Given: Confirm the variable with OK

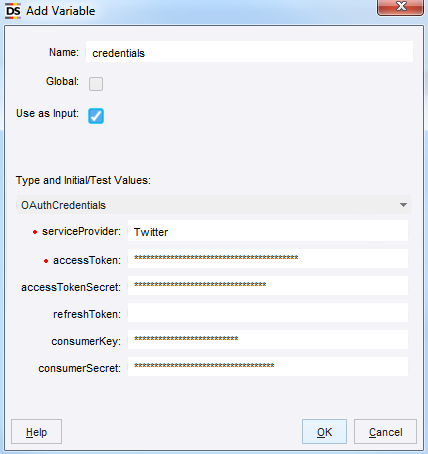Looking at the screenshot, I should 324,432.
